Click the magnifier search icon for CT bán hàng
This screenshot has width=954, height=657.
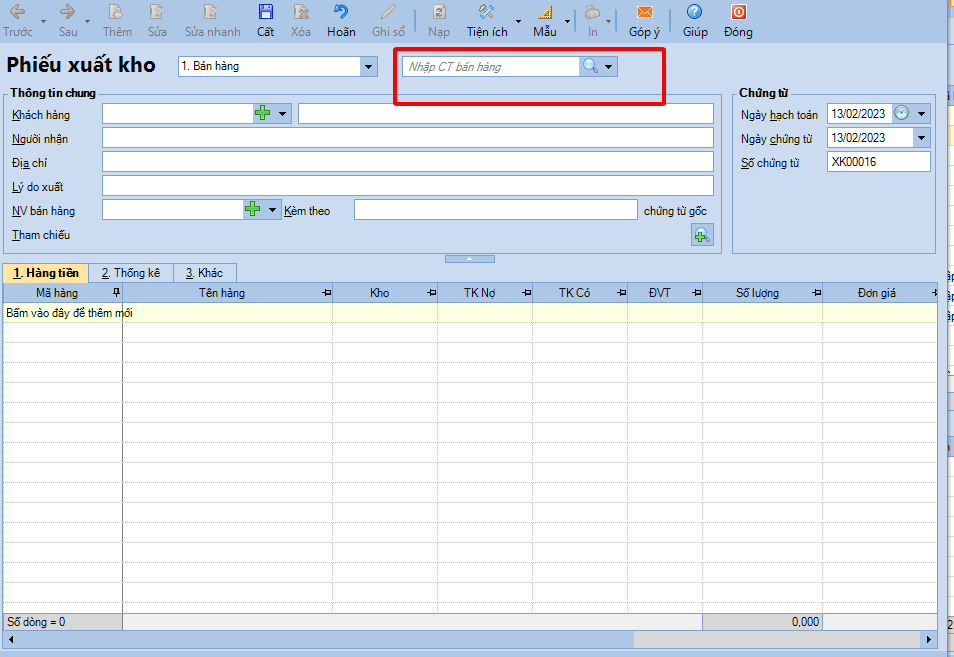[x=590, y=66]
